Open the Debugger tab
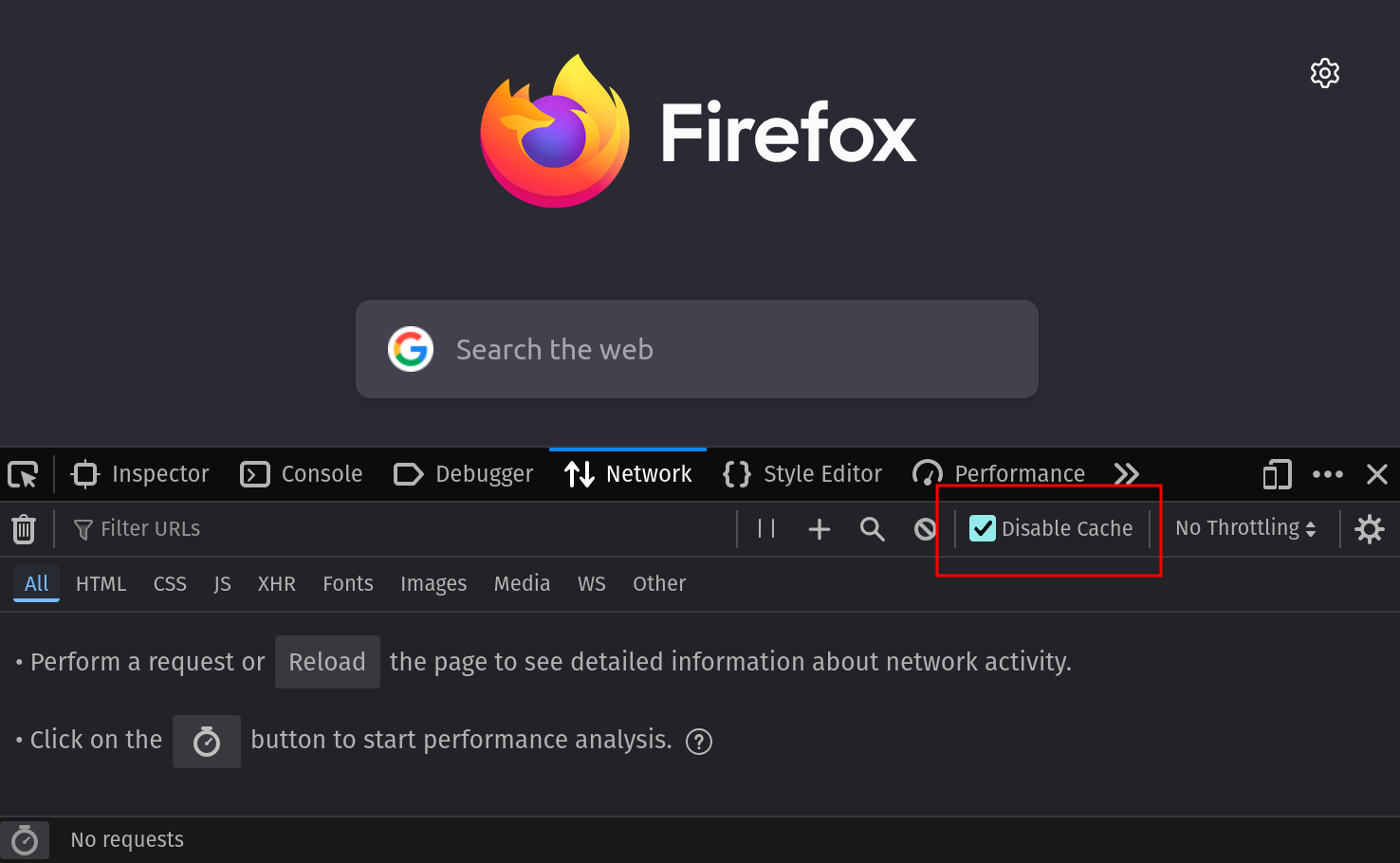 pyautogui.click(x=463, y=474)
